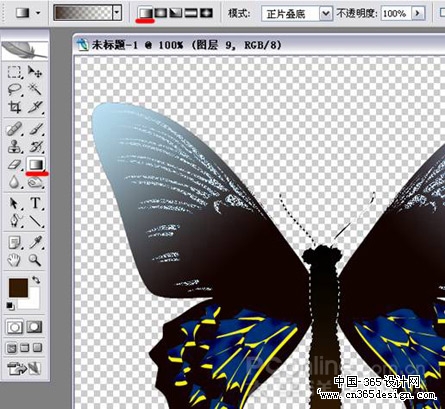Viewport: 445px width, 409px height.
Task: Select the Magic Wand tool
Action: pyautogui.click(x=35, y=89)
